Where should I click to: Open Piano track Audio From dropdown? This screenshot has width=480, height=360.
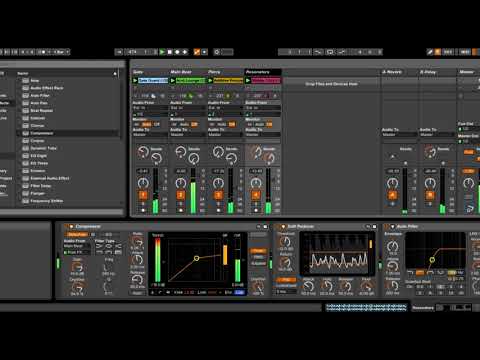click(226, 108)
